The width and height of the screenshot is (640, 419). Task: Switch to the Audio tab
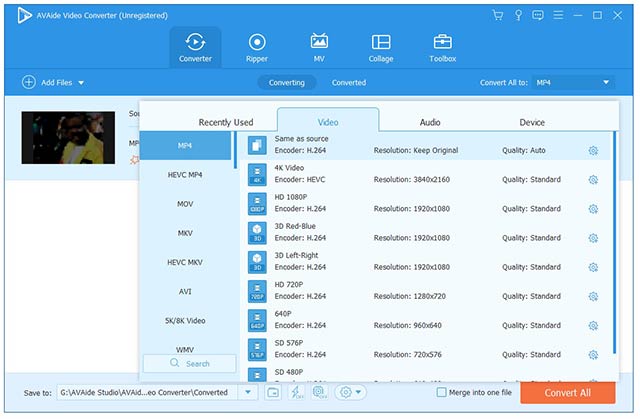tap(430, 122)
